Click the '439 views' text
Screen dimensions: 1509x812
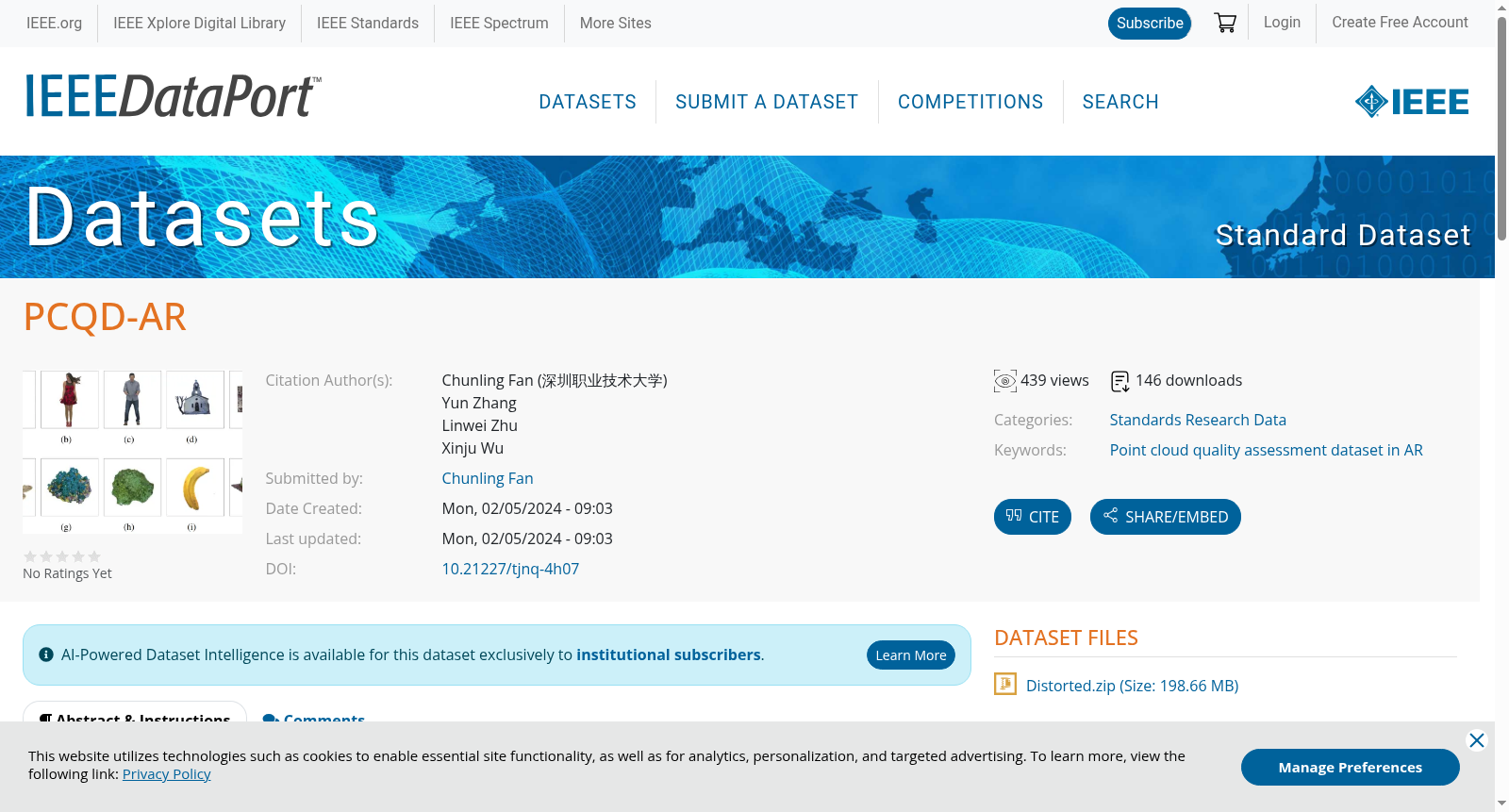pyautogui.click(x=1054, y=380)
